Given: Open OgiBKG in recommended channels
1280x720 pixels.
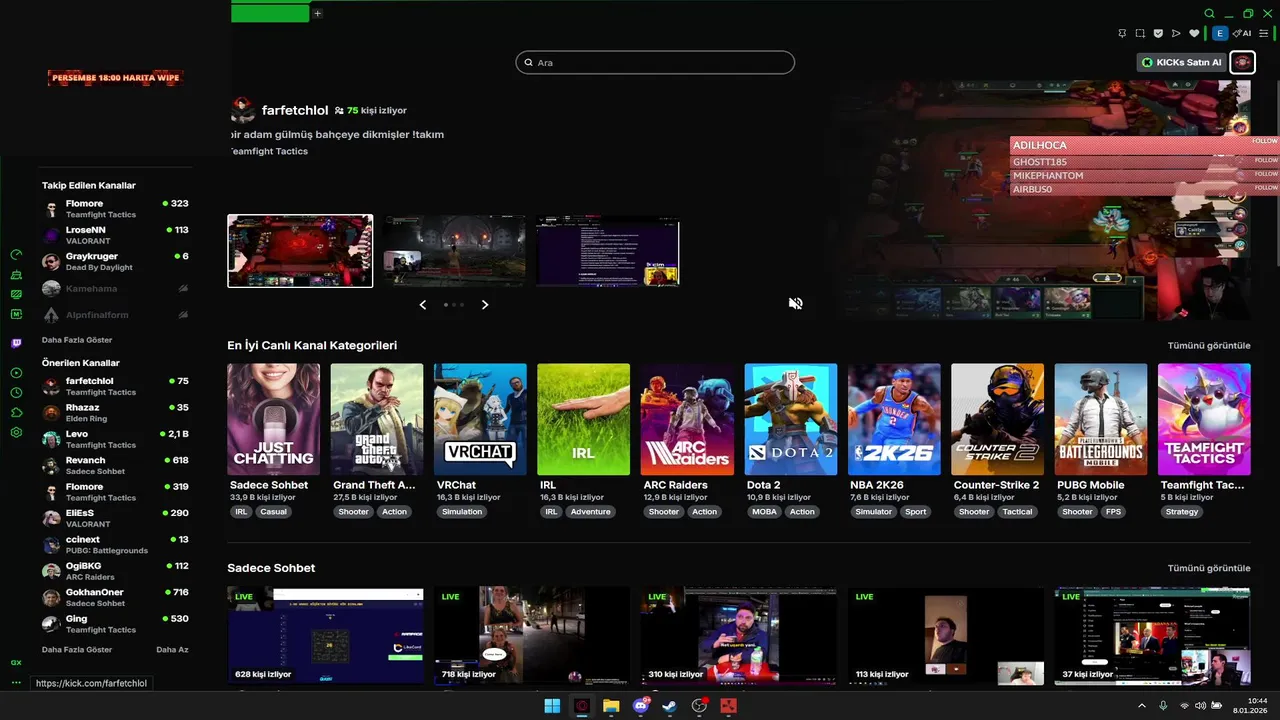Looking at the screenshot, I should click(115, 571).
